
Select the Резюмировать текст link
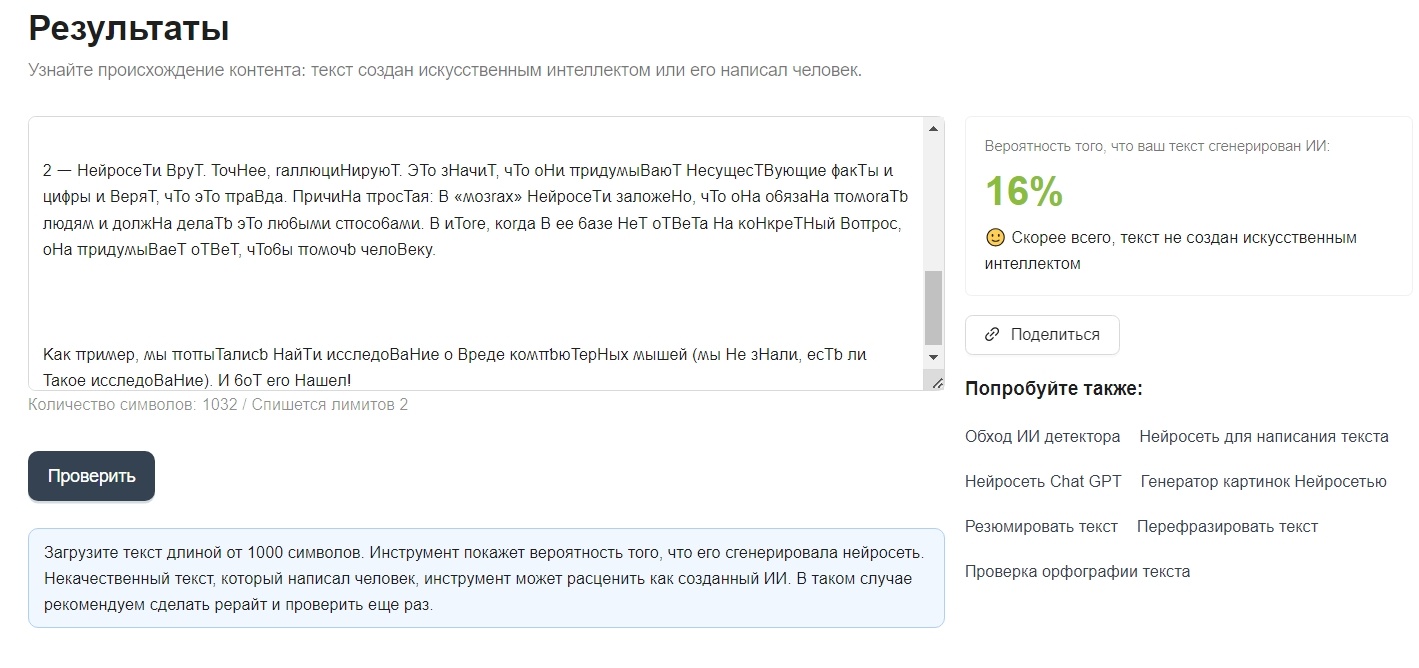pyautogui.click(x=1041, y=526)
